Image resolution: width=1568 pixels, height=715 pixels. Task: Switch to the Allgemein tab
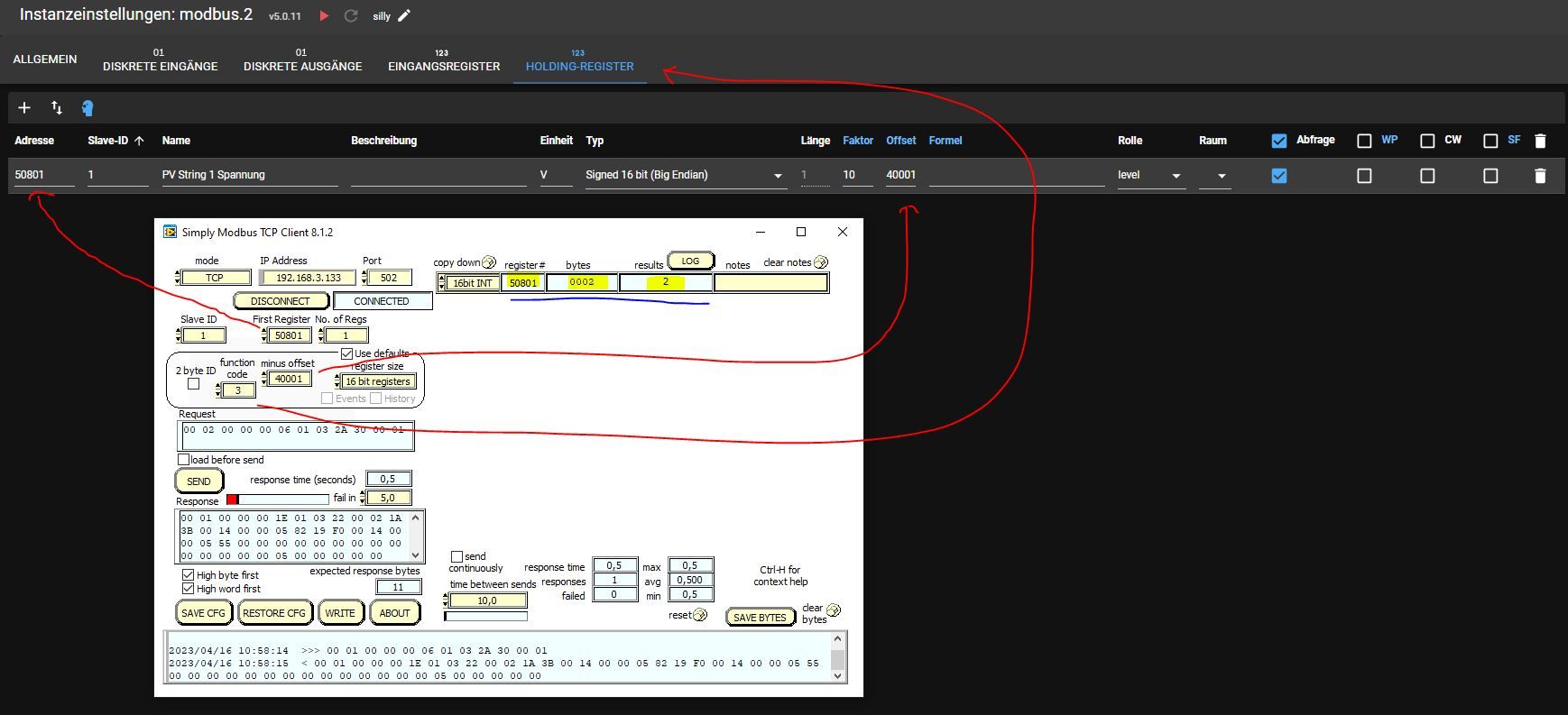[x=45, y=60]
